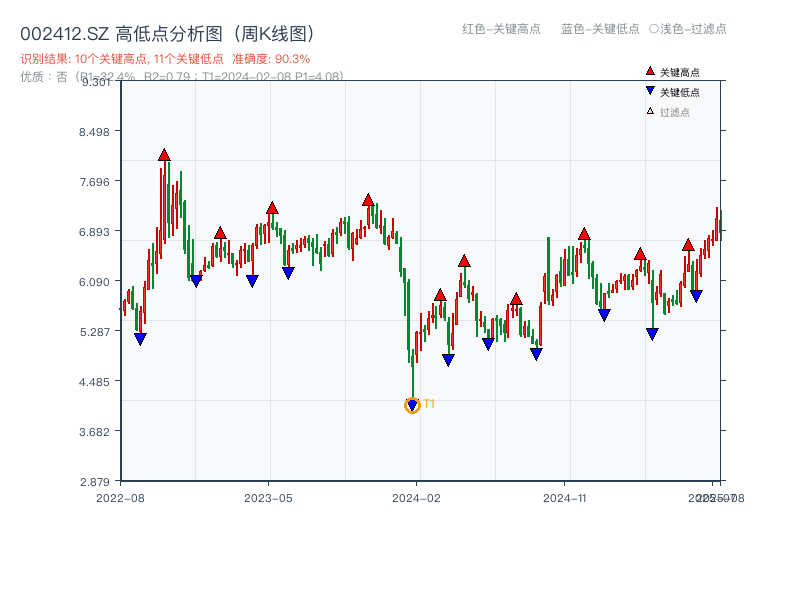Click the 过滤点 legend label
This screenshot has height=600, width=800.
(x=674, y=112)
